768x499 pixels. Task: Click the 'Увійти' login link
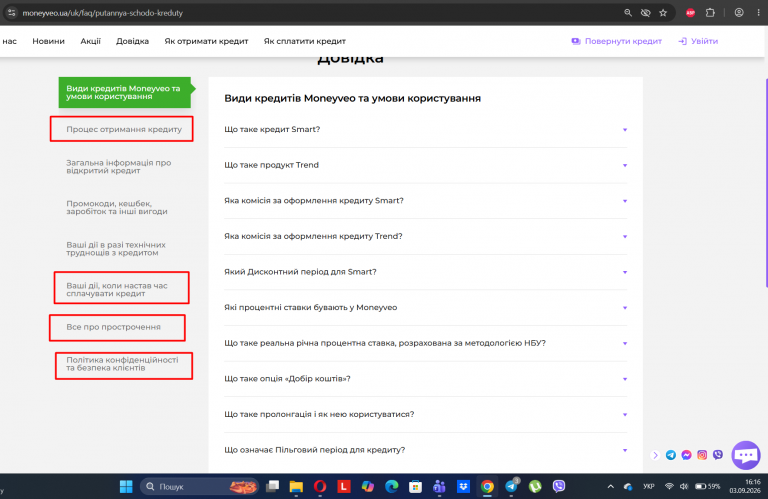pos(698,41)
